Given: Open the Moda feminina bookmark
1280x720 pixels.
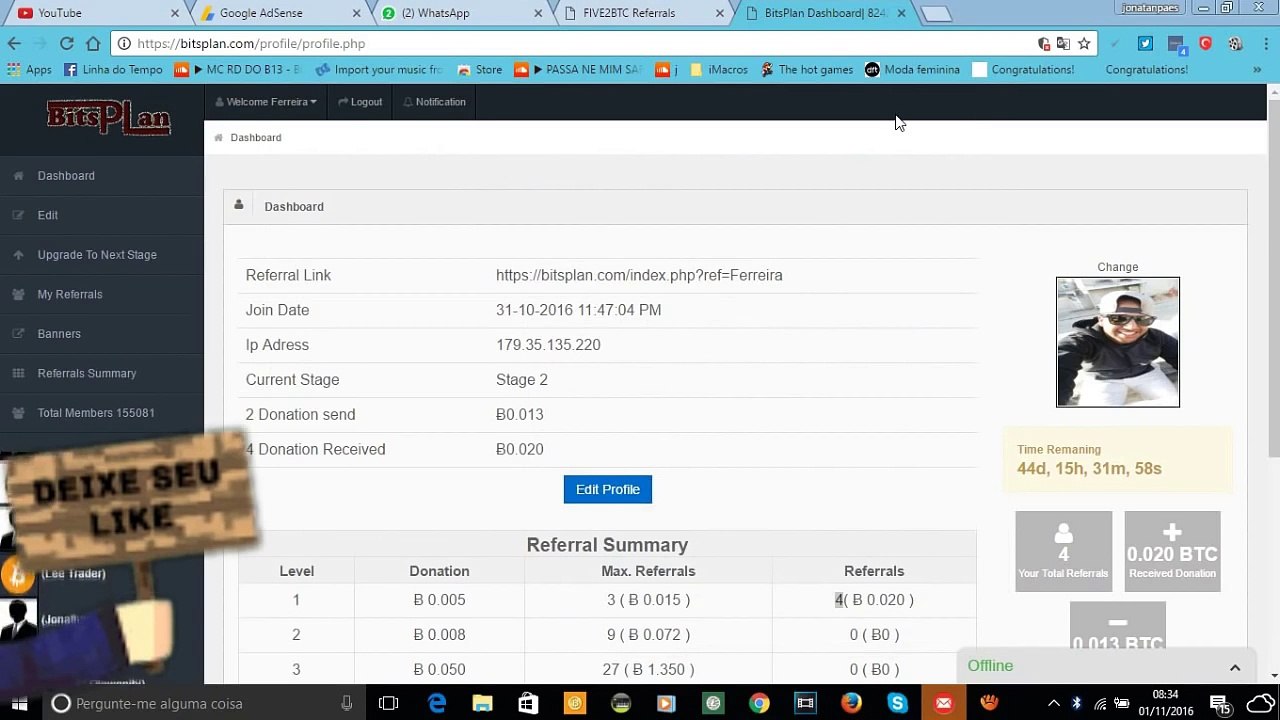Looking at the screenshot, I should point(912,70).
